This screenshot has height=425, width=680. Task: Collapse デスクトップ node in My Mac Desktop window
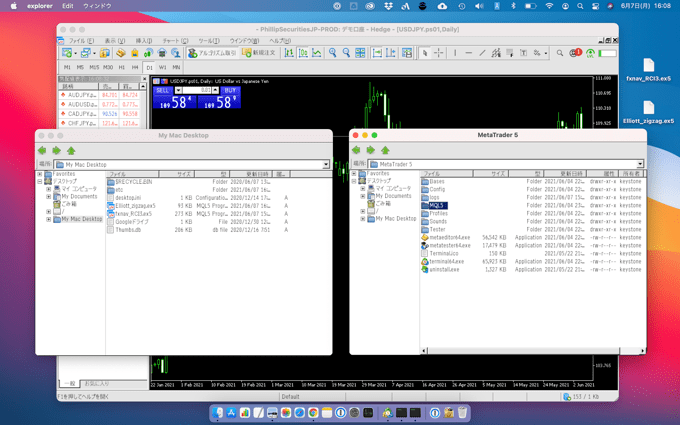click(40, 181)
